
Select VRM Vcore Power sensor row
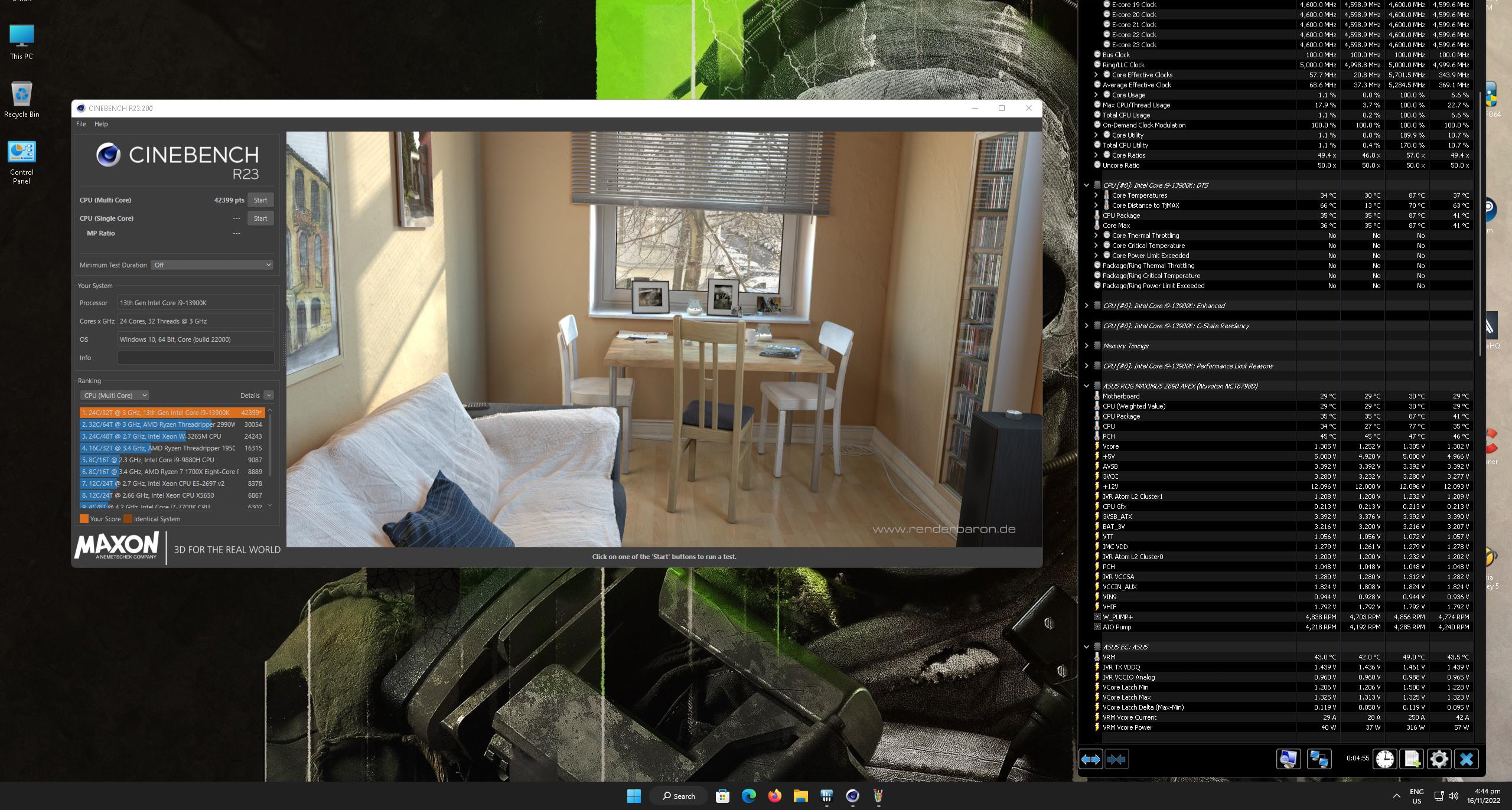pos(1282,727)
